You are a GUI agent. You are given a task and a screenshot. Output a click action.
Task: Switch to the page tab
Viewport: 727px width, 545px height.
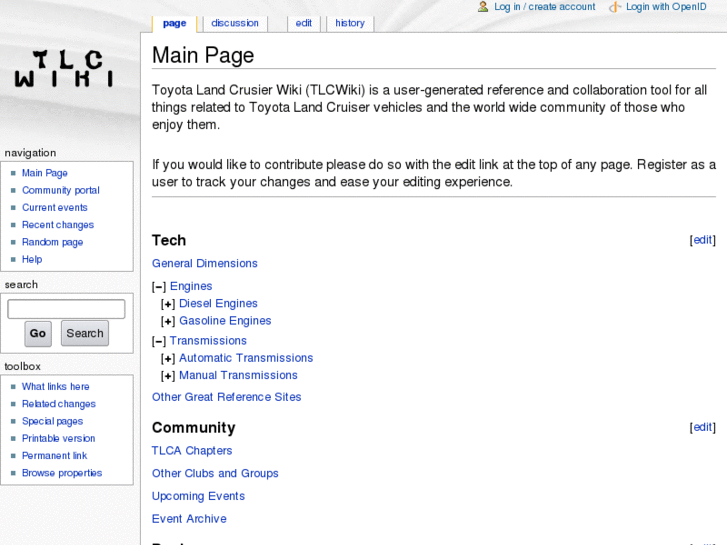[x=174, y=24]
